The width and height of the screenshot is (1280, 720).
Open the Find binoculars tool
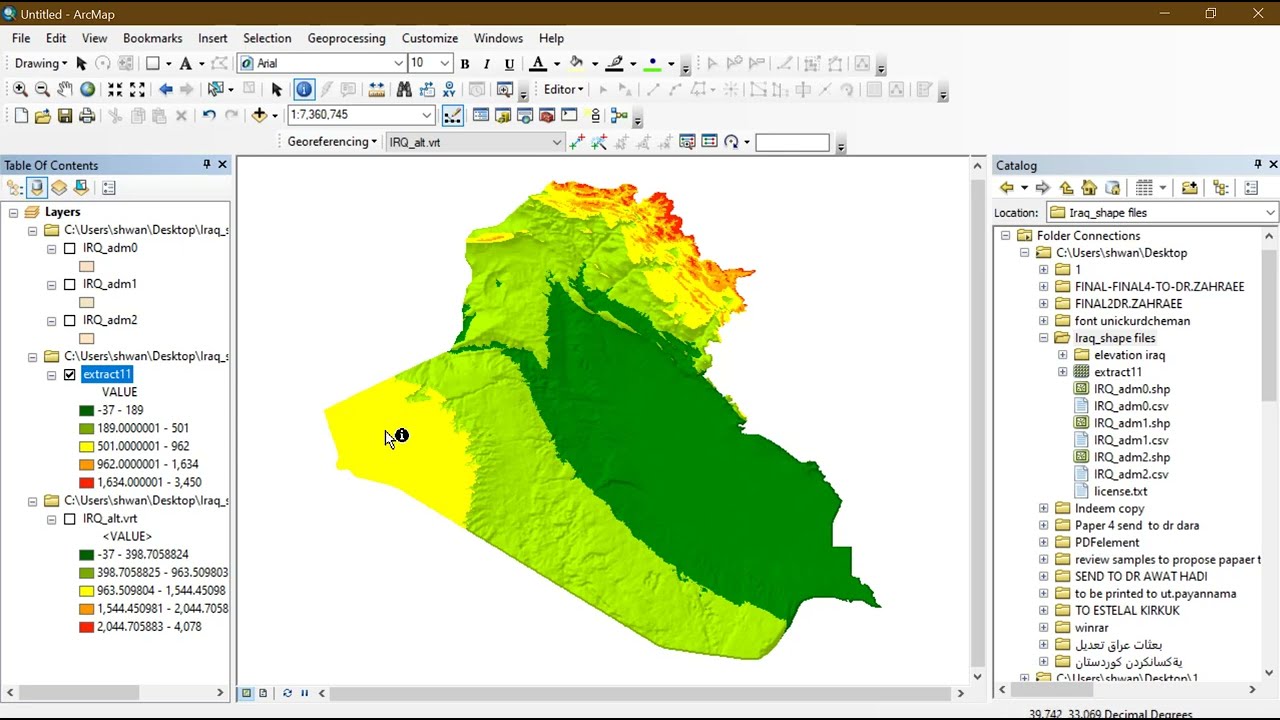point(404,89)
